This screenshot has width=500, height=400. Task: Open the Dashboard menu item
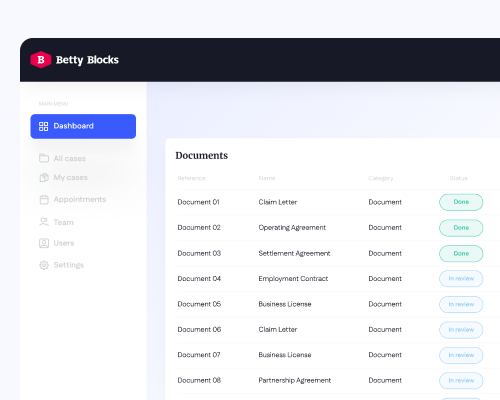click(x=83, y=126)
